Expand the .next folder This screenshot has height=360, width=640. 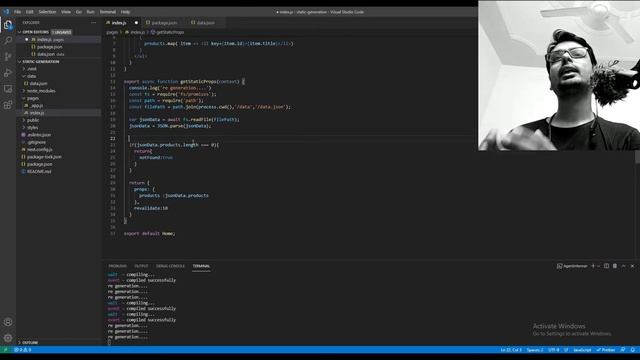[x=32, y=69]
